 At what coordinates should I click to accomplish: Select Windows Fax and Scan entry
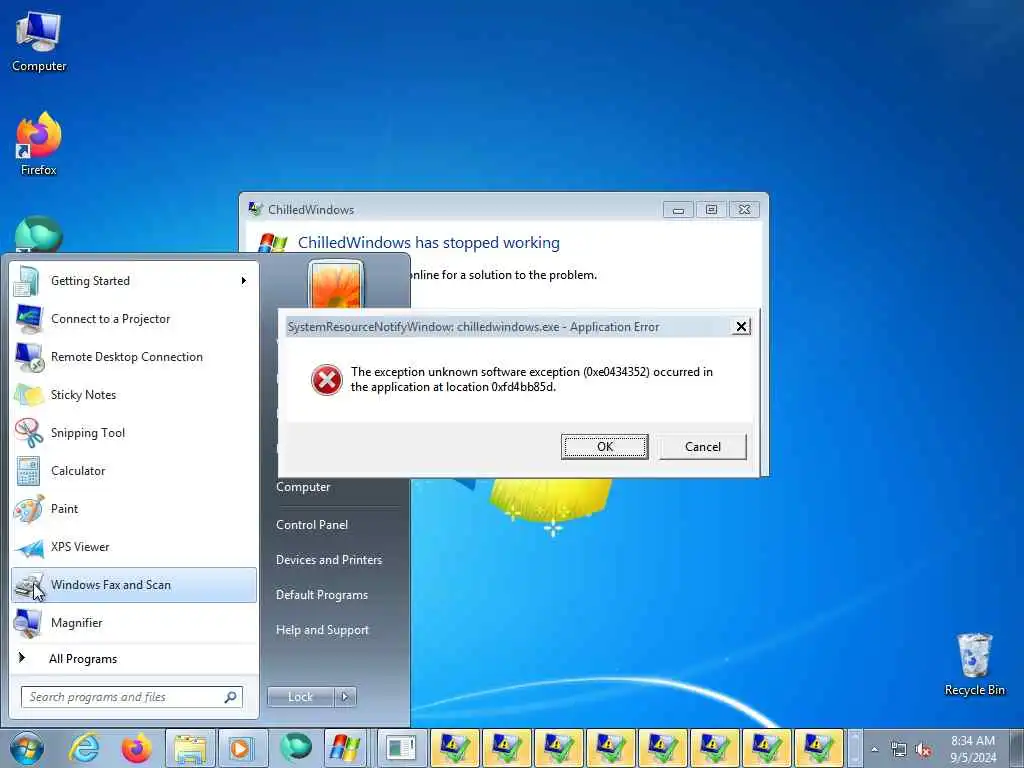click(x=134, y=584)
